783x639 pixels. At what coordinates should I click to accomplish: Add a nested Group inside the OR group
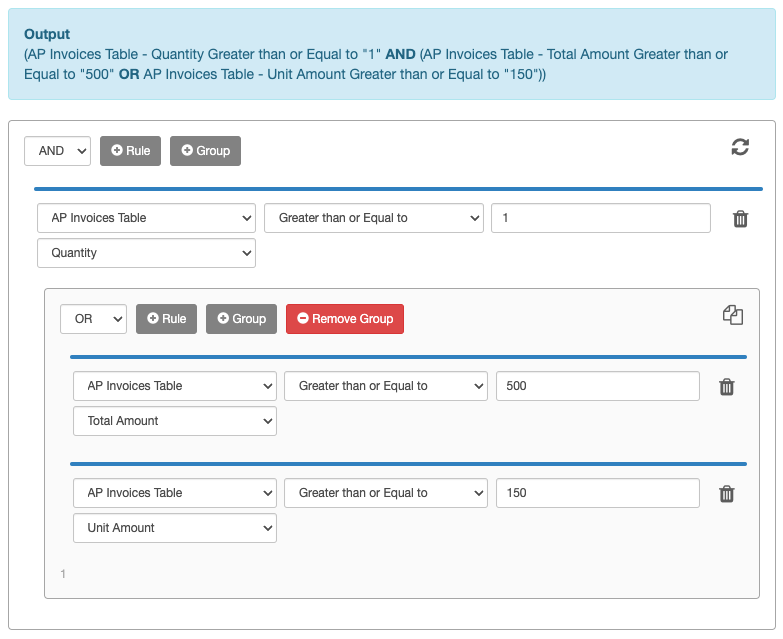[241, 319]
